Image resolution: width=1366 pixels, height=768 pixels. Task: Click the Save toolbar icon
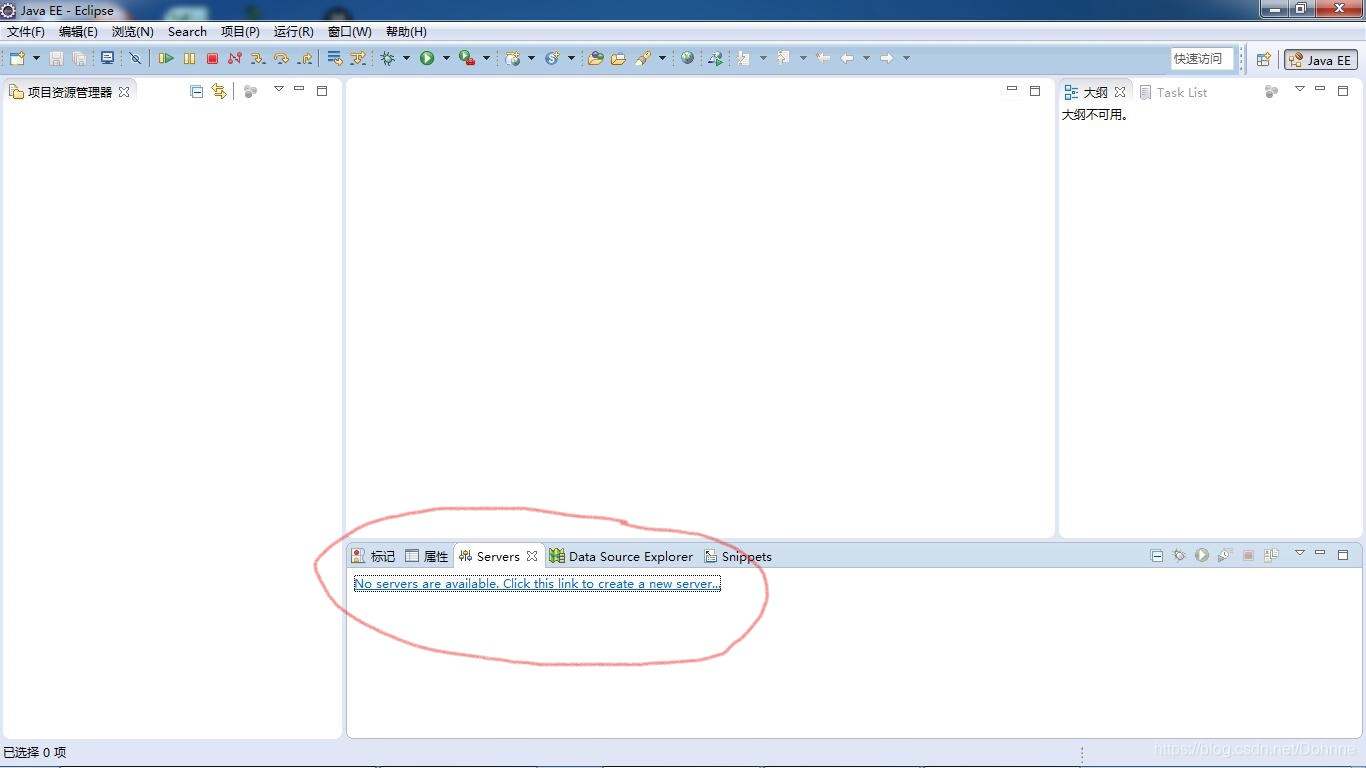(x=56, y=59)
